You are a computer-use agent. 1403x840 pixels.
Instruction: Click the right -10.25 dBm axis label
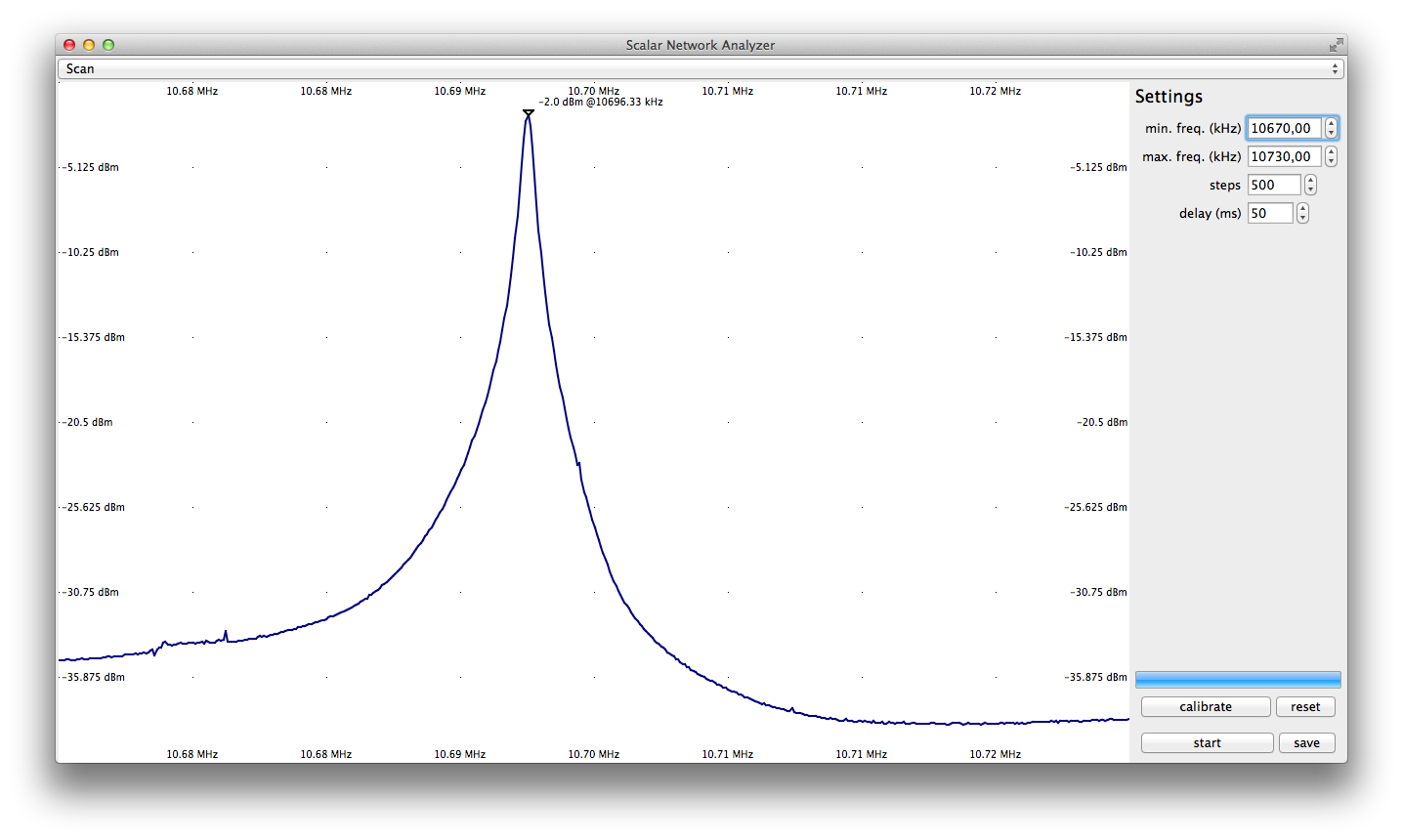1098,253
